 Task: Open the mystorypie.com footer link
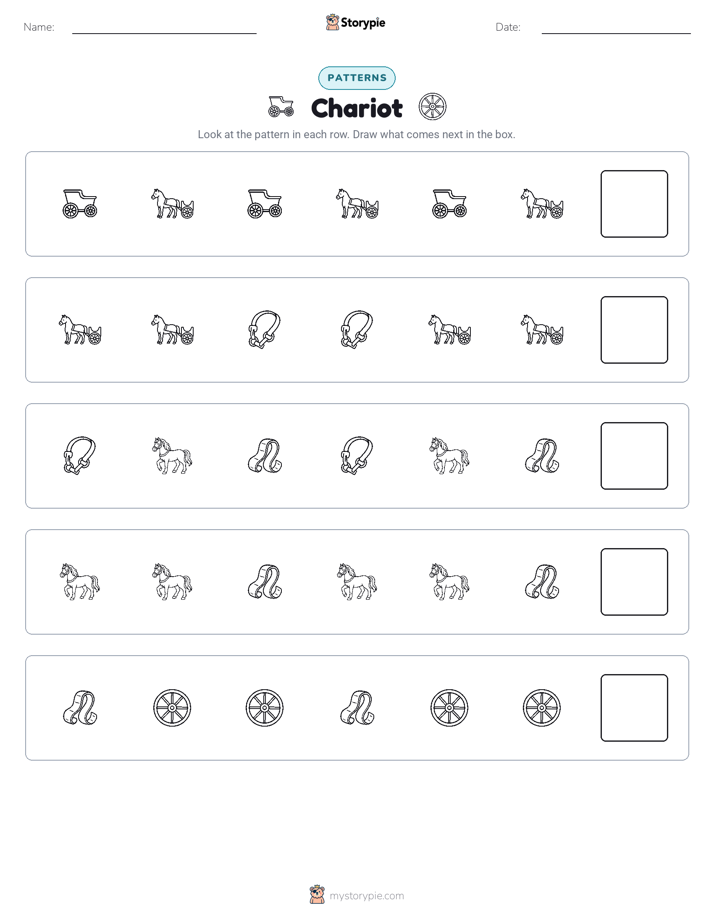pyautogui.click(x=366, y=896)
